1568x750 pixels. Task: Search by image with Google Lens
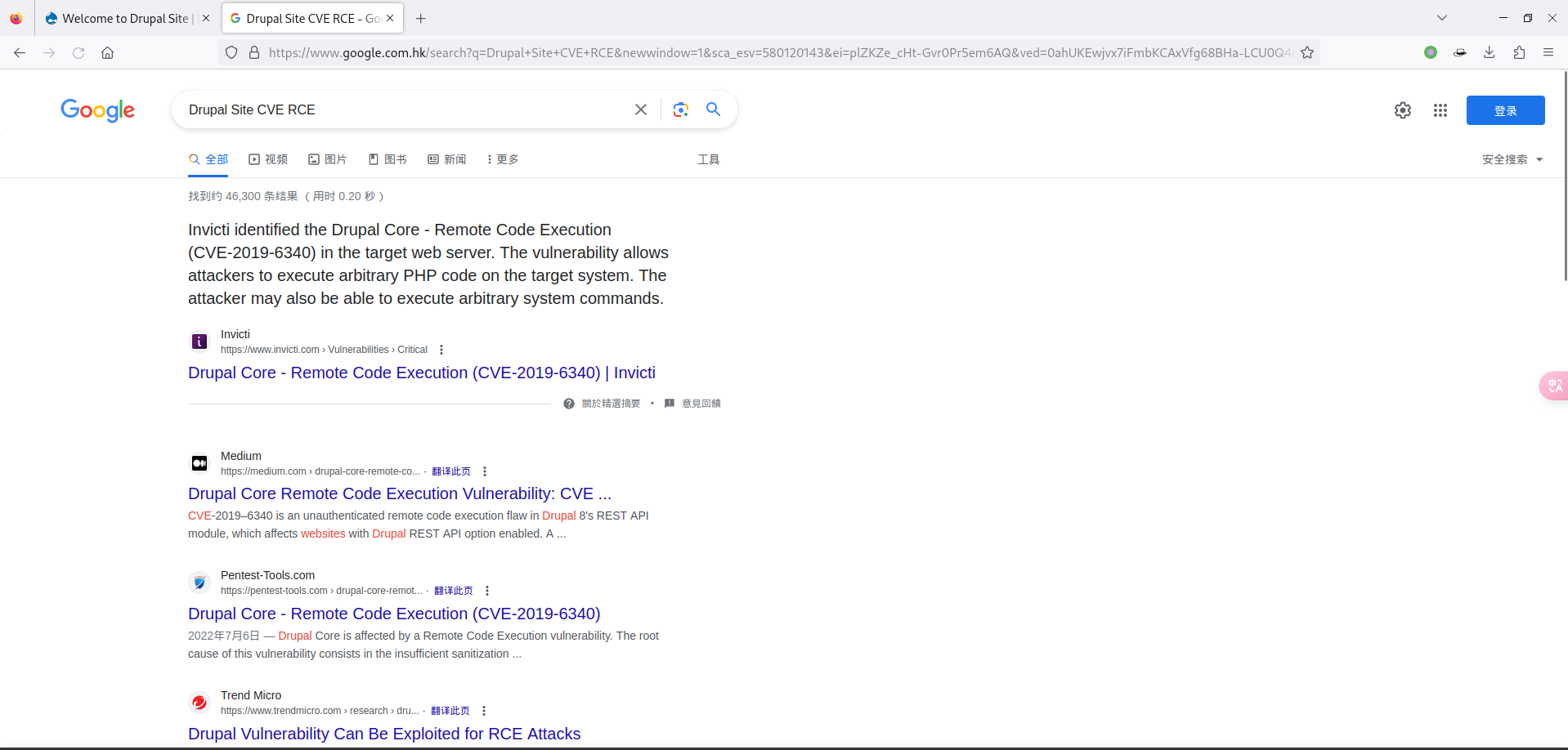click(x=681, y=109)
